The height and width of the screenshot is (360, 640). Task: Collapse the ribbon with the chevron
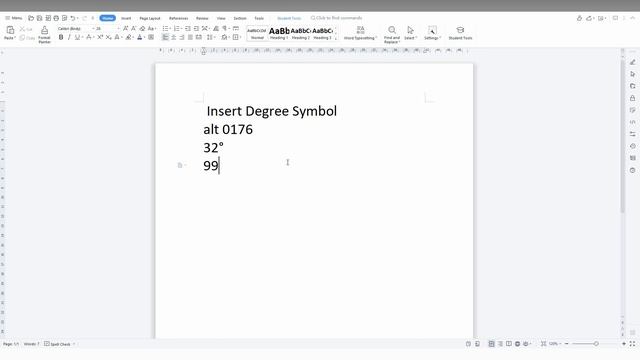tap(633, 18)
